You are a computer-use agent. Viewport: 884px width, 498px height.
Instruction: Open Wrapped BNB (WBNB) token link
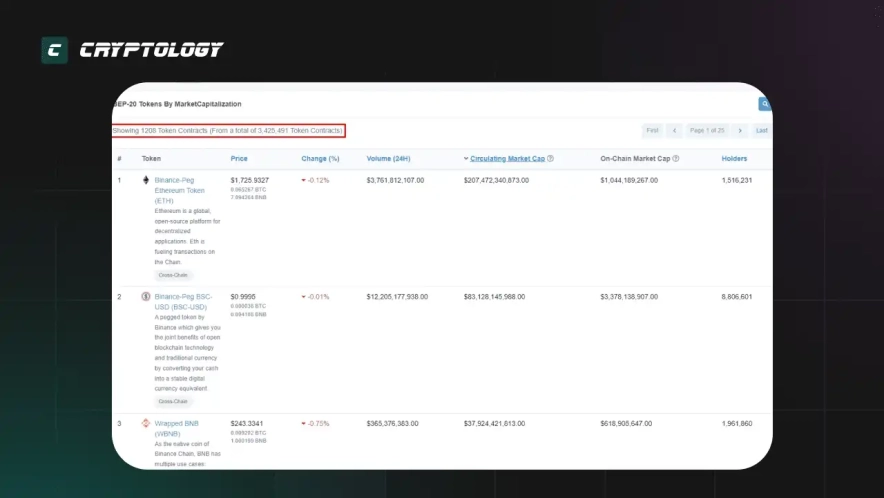(x=176, y=428)
